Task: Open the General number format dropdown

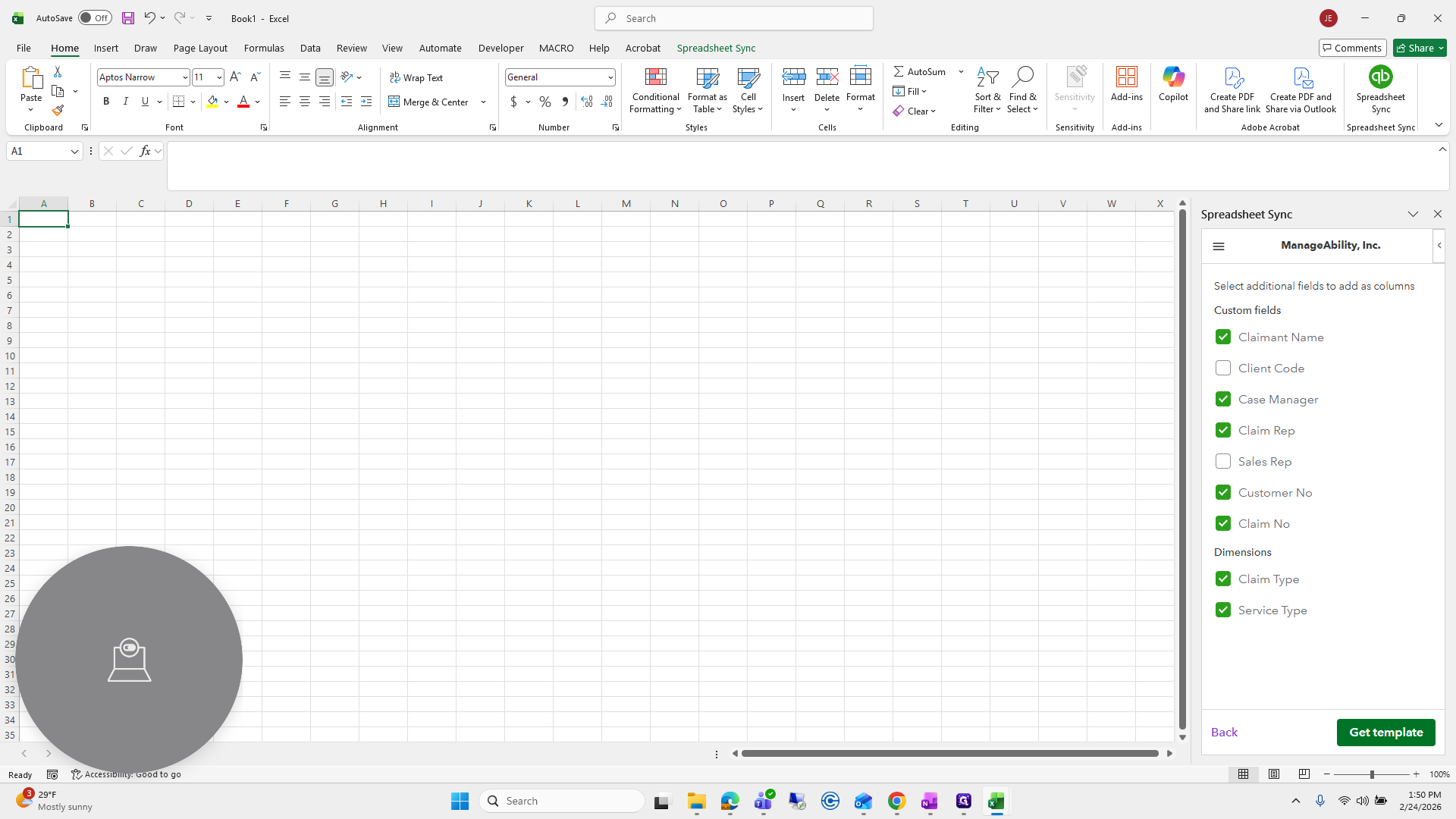Action: coord(610,77)
